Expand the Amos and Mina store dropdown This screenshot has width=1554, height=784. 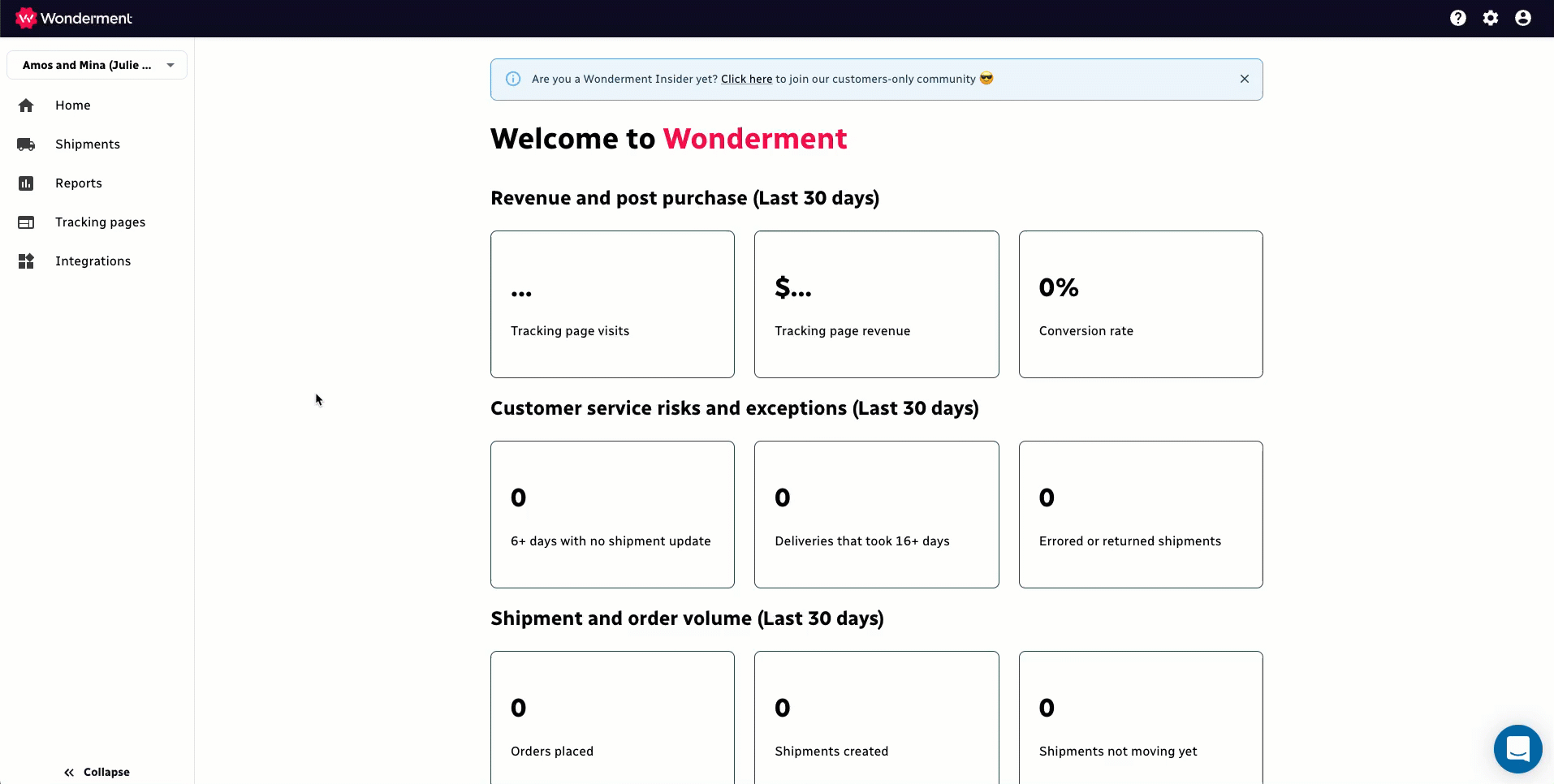click(97, 65)
